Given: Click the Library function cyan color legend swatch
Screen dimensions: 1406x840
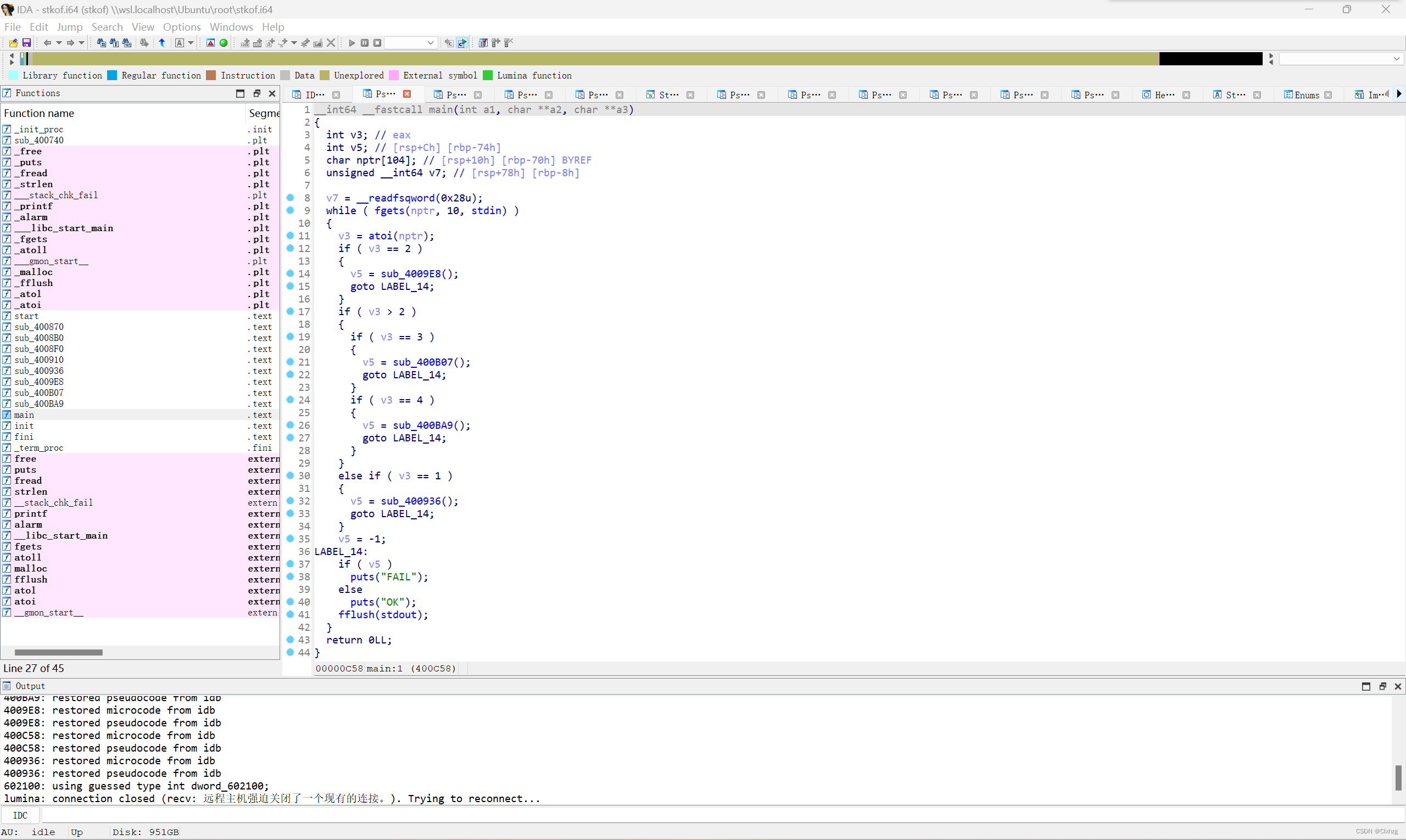Looking at the screenshot, I should [x=12, y=75].
